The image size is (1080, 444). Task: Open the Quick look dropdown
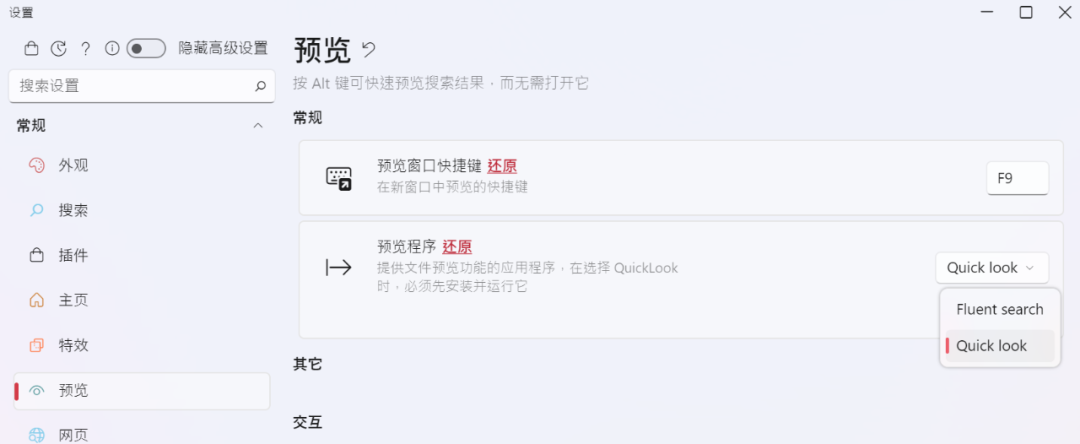tap(992, 268)
